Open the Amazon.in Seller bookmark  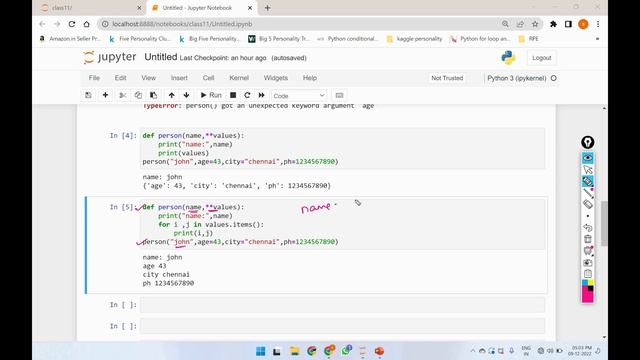pyautogui.click(x=69, y=39)
